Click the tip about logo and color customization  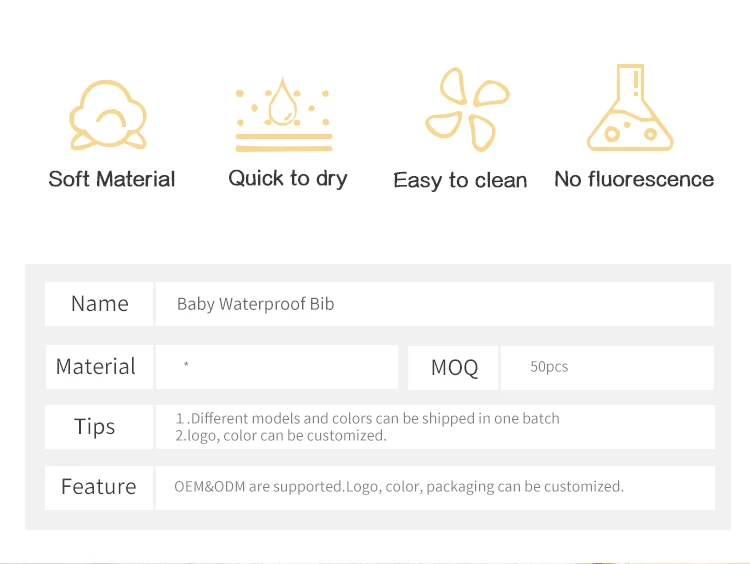281,436
